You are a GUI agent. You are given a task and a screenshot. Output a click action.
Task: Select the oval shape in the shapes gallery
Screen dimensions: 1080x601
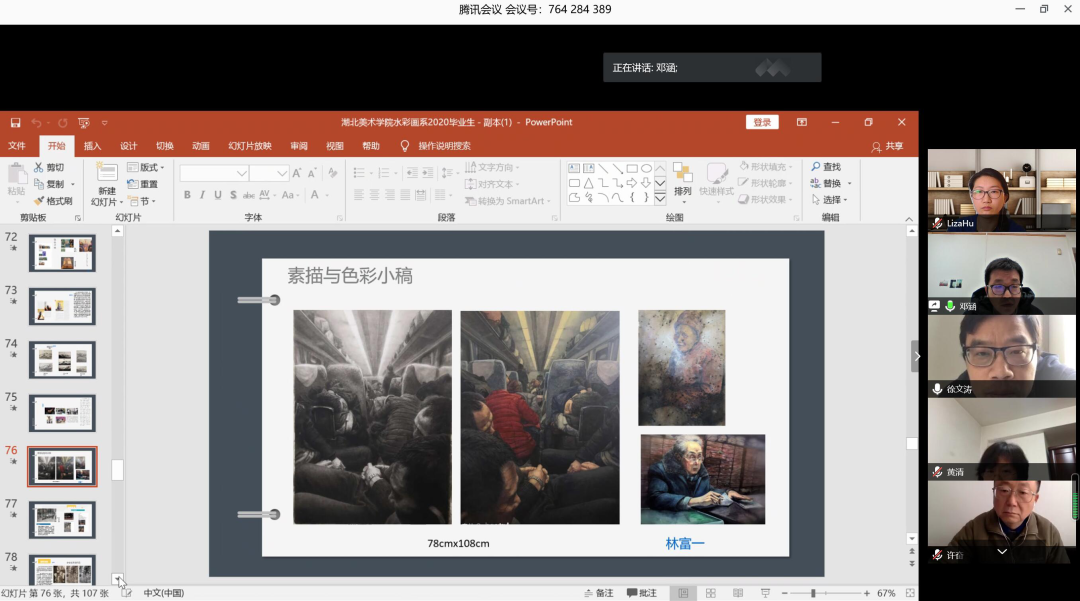point(646,168)
